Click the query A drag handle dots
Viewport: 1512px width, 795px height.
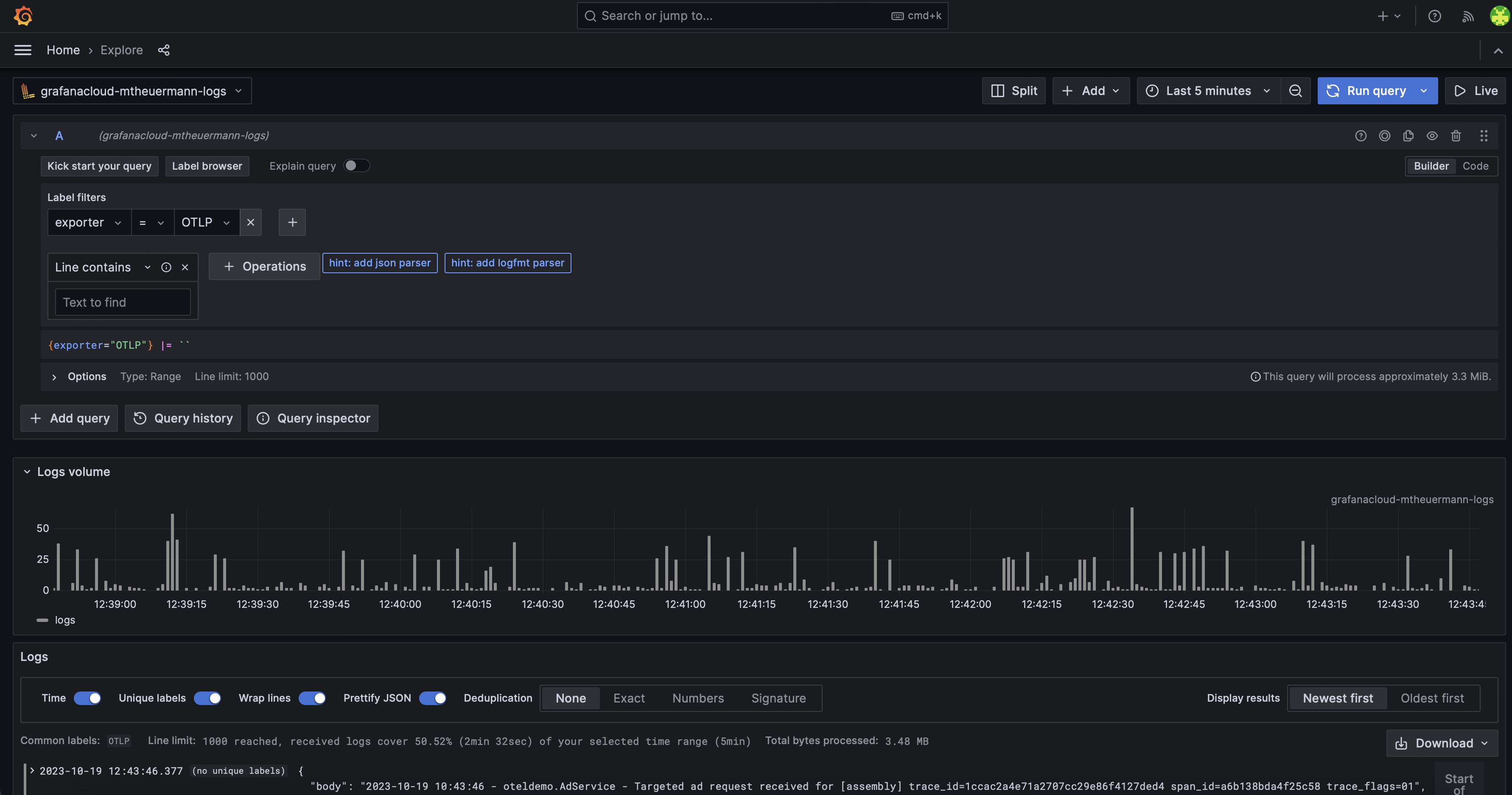pyautogui.click(x=1484, y=136)
